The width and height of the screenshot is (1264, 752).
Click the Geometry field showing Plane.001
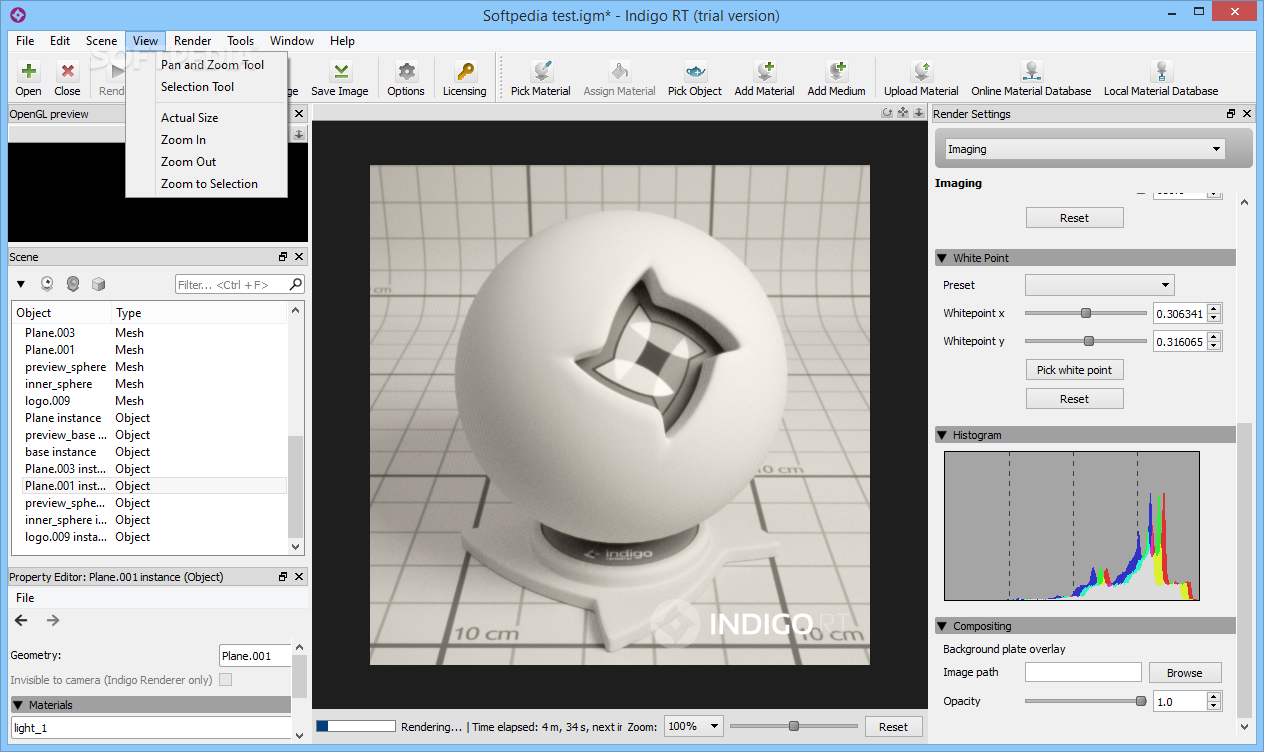(x=255, y=656)
